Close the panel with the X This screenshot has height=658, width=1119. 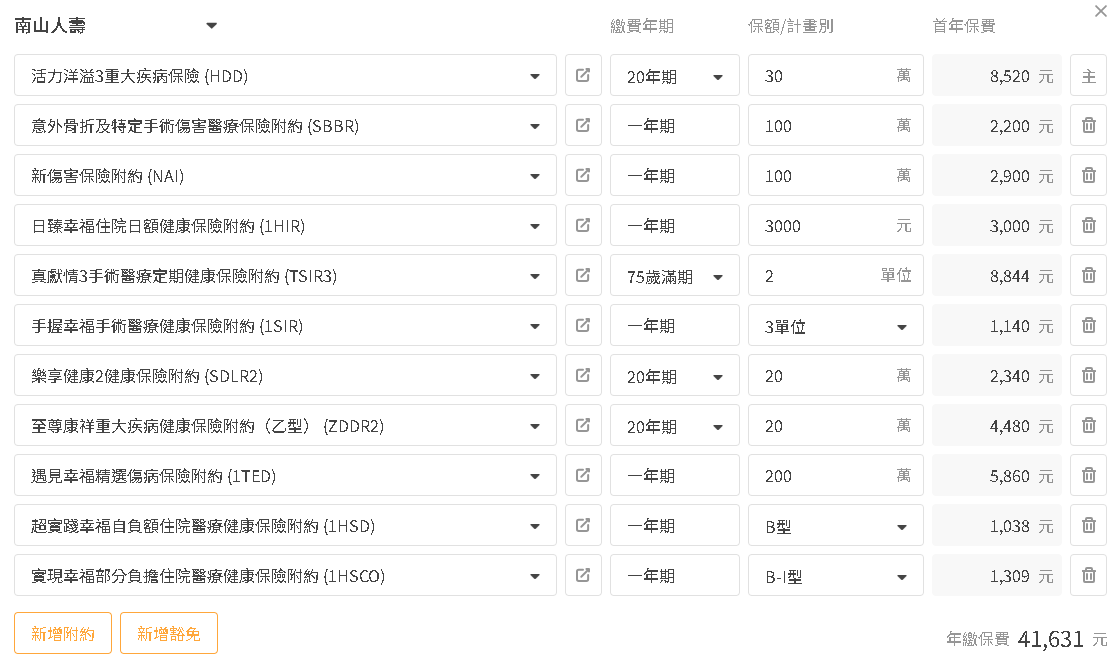(1101, 10)
